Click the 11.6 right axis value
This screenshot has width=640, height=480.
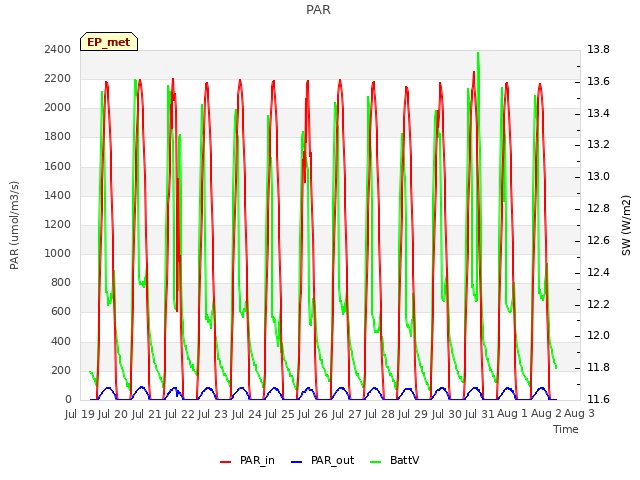pos(598,399)
